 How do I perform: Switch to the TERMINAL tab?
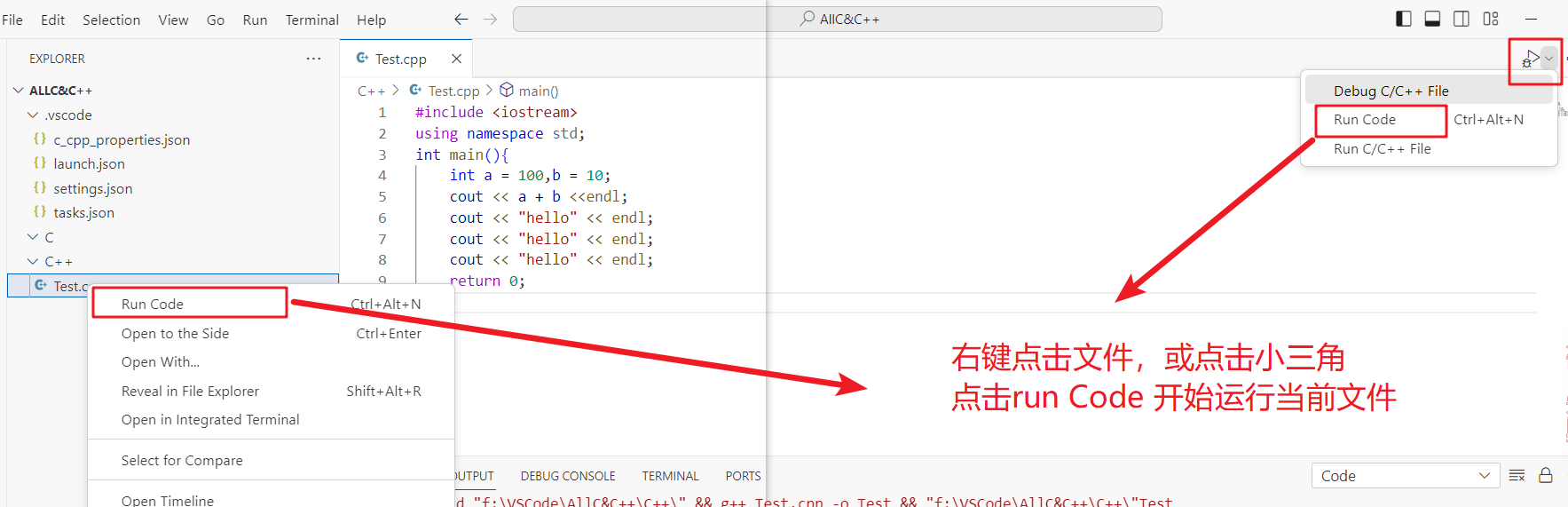tap(670, 476)
